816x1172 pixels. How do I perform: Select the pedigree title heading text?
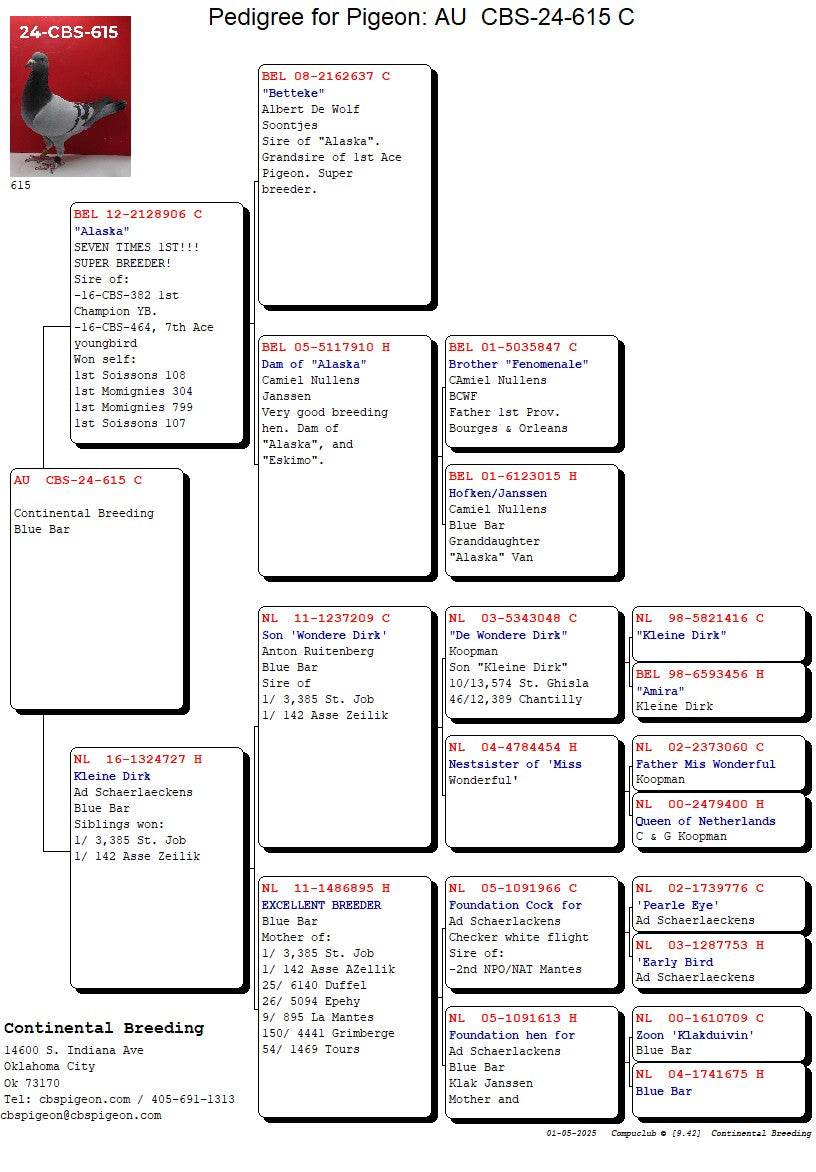(x=421, y=17)
